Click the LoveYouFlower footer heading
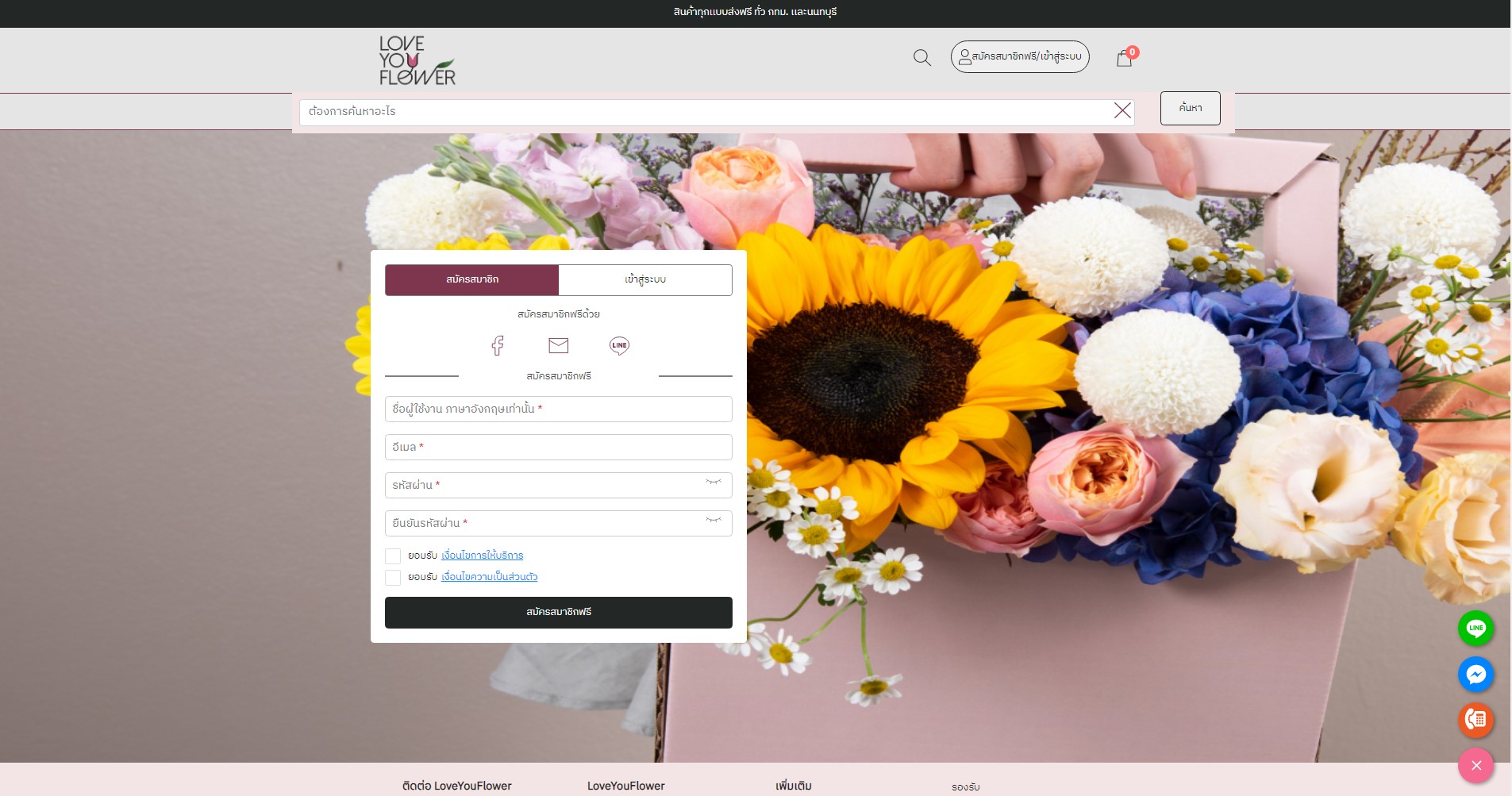This screenshot has width=1512, height=796. click(626, 786)
